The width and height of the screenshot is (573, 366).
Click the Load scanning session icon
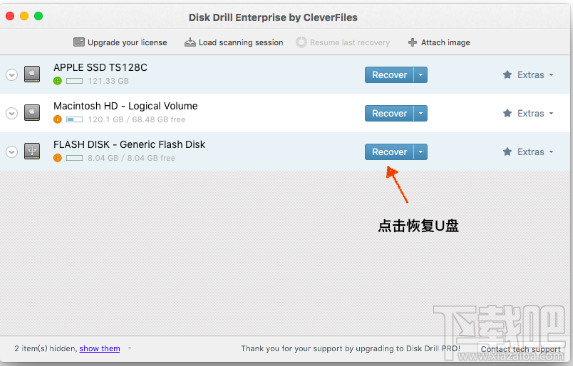pyautogui.click(x=190, y=42)
